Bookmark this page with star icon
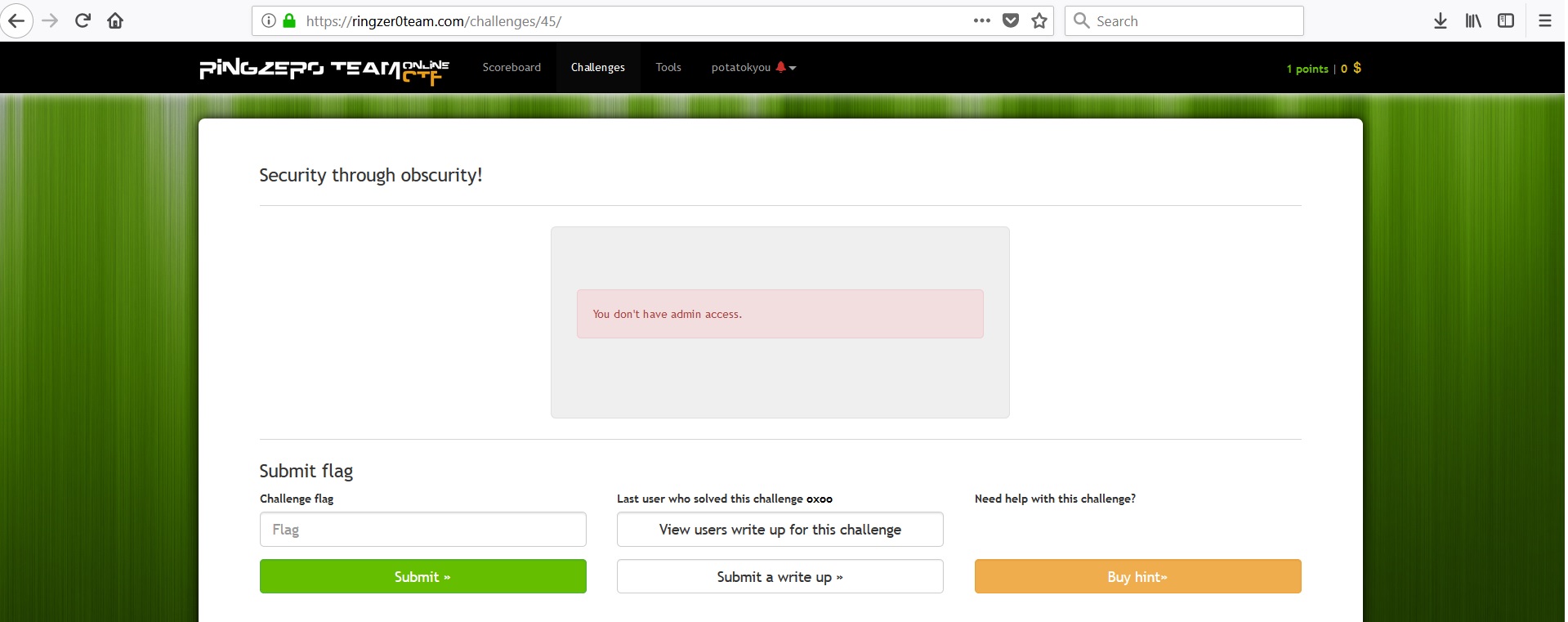Screen dimensions: 1568x622 [1039, 20]
